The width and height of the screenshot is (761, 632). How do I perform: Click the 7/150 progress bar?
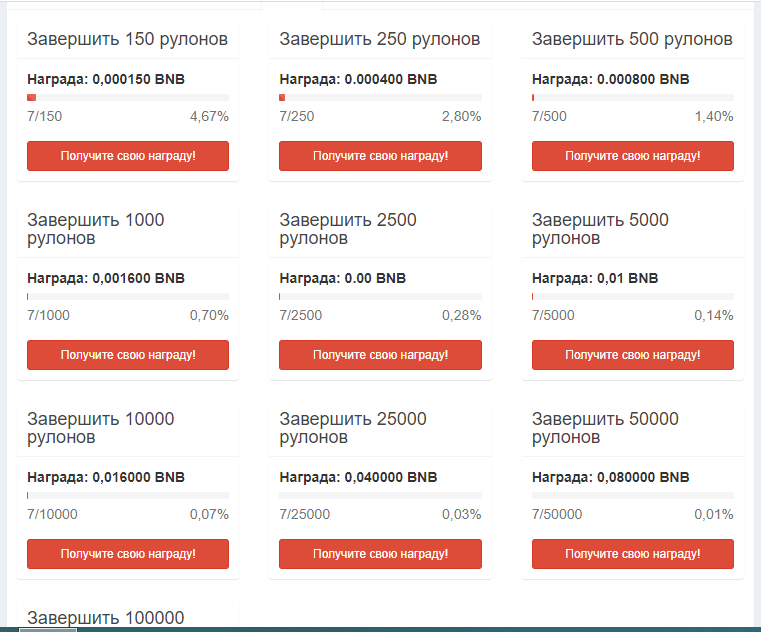click(128, 97)
